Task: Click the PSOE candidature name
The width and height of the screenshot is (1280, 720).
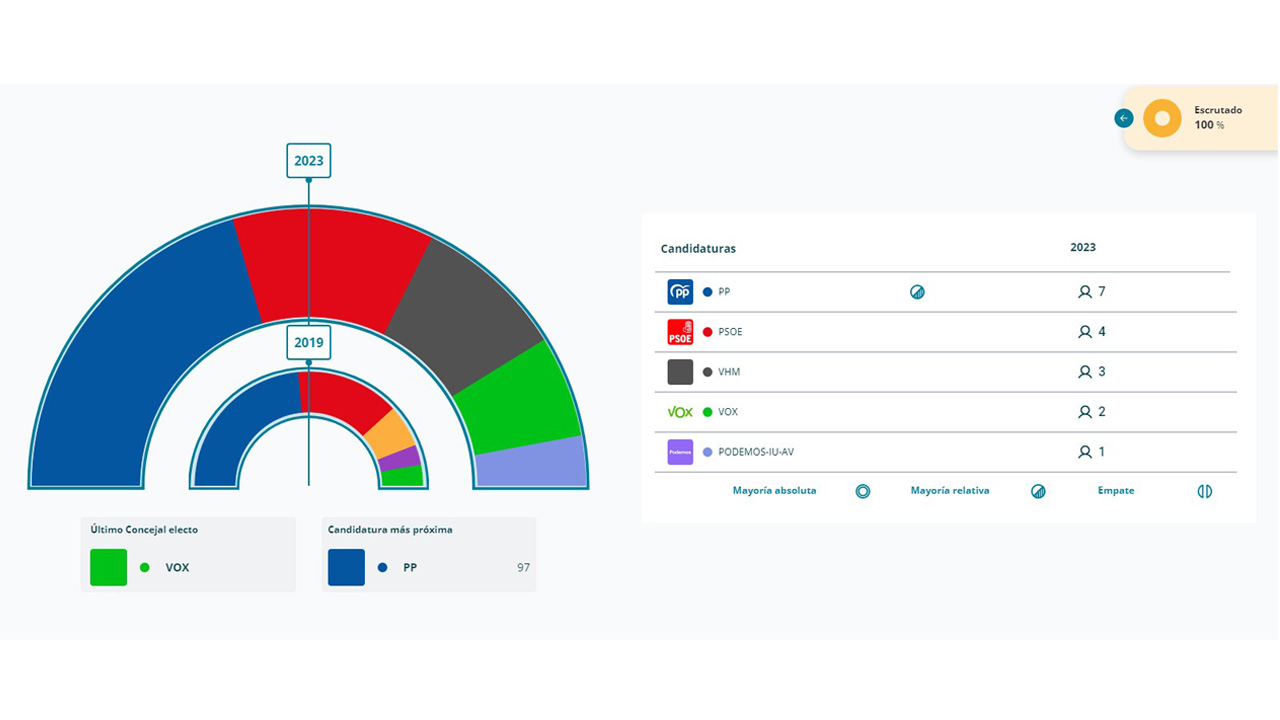Action: coord(730,332)
